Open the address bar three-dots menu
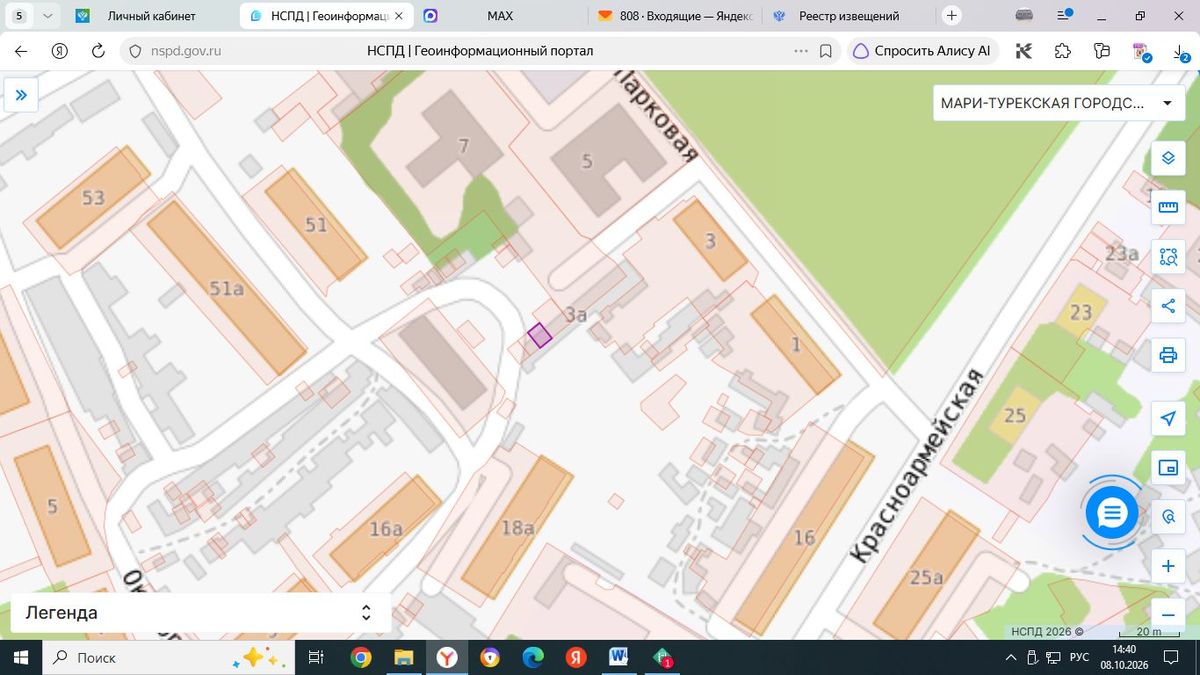 click(x=800, y=51)
